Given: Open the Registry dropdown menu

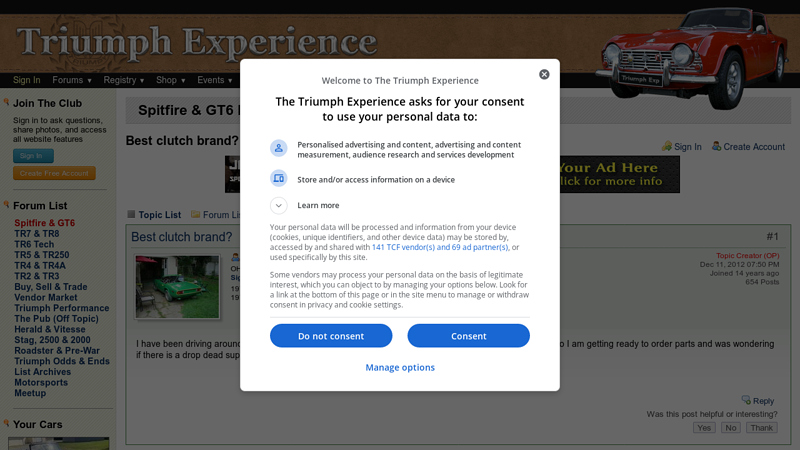Looking at the screenshot, I should [124, 80].
